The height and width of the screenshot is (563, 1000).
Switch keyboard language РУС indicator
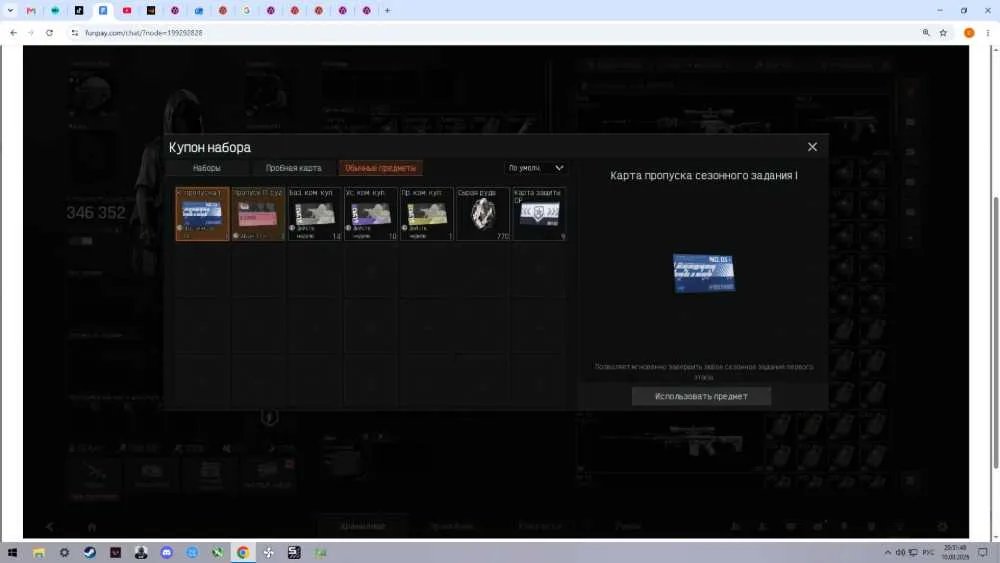(x=929, y=553)
